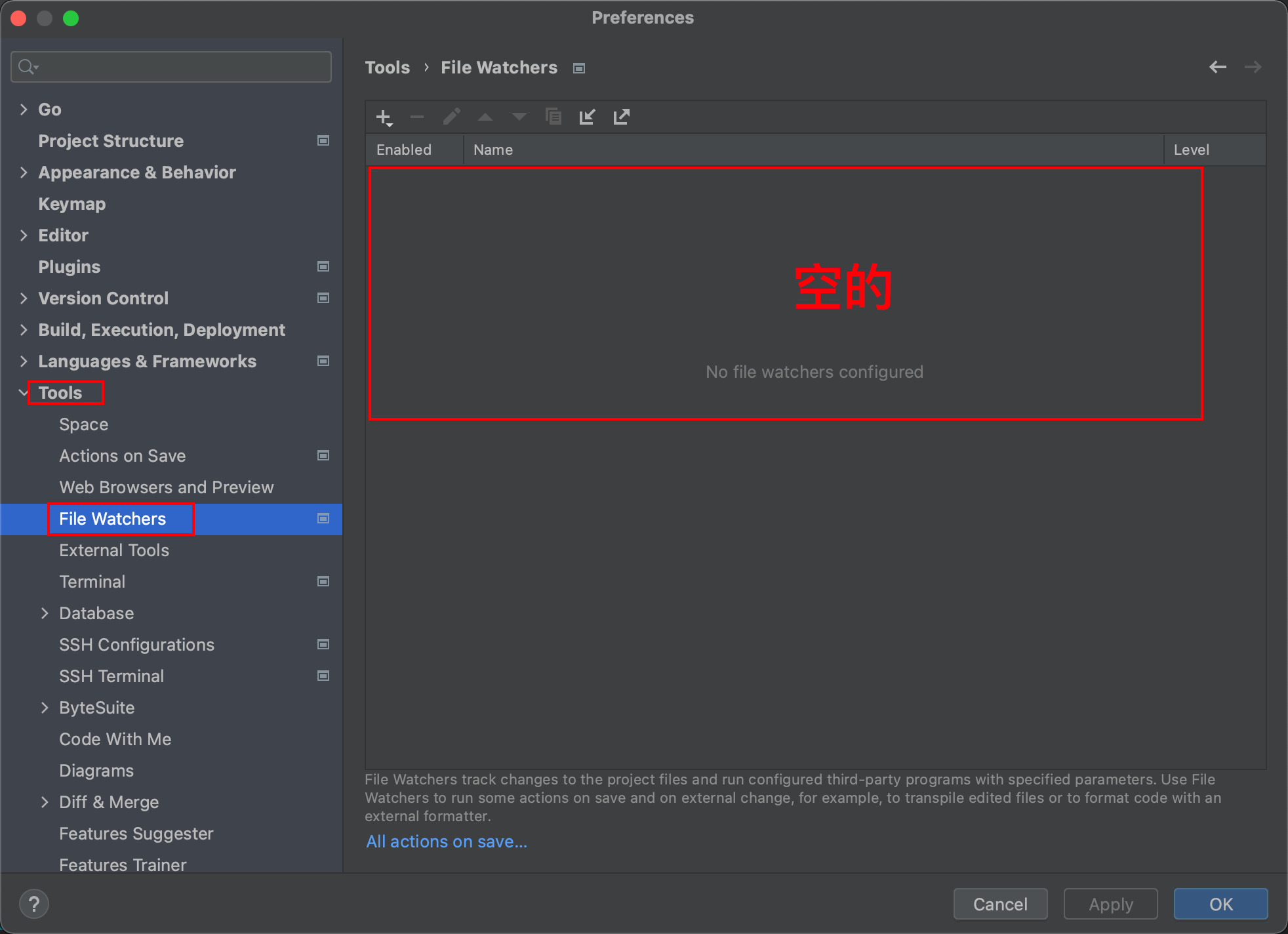Click project icon next to Actions on Save
The height and width of the screenshot is (934, 1288).
point(323,455)
